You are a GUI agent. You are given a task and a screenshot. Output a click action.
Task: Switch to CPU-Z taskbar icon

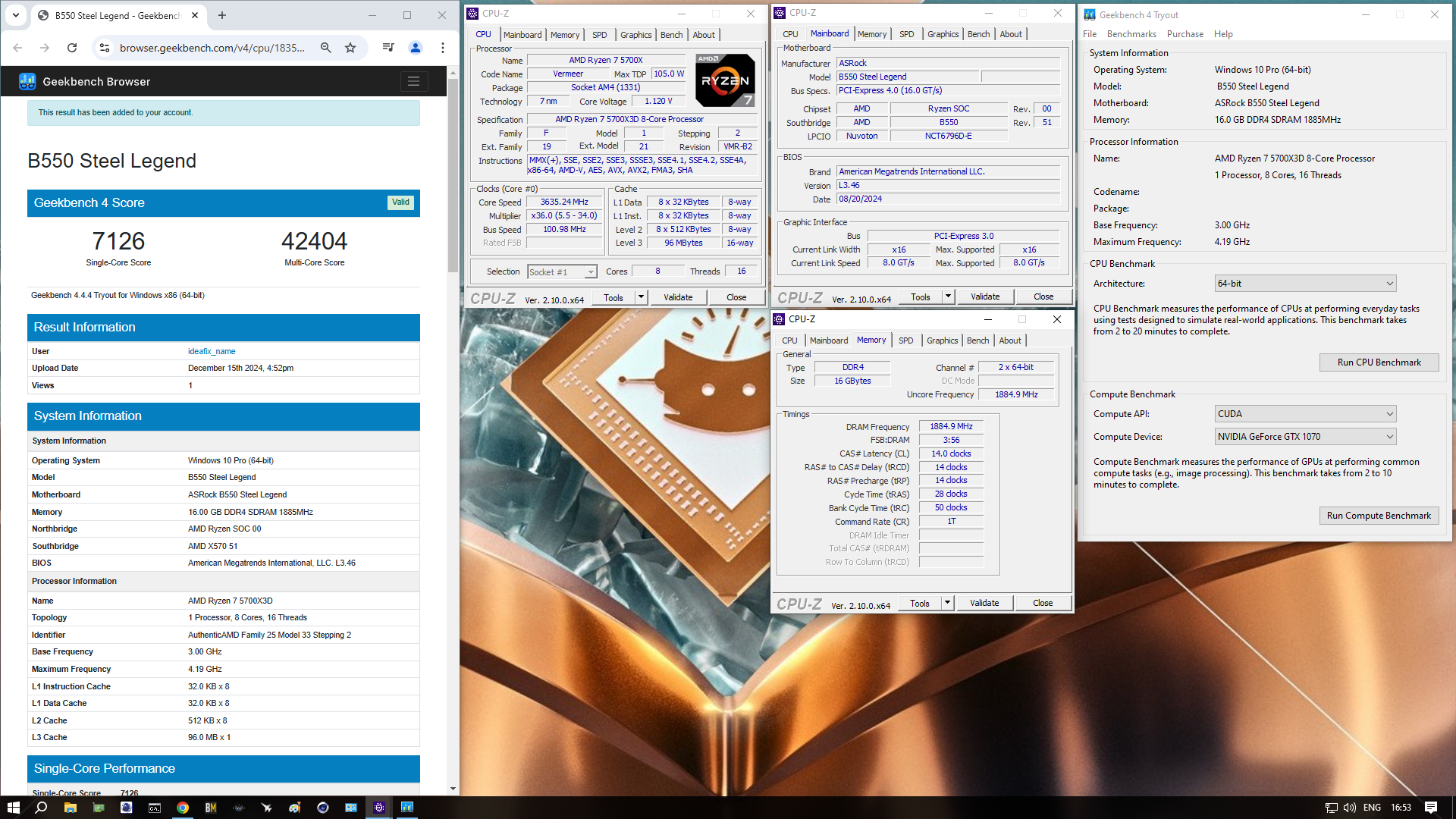point(379,808)
